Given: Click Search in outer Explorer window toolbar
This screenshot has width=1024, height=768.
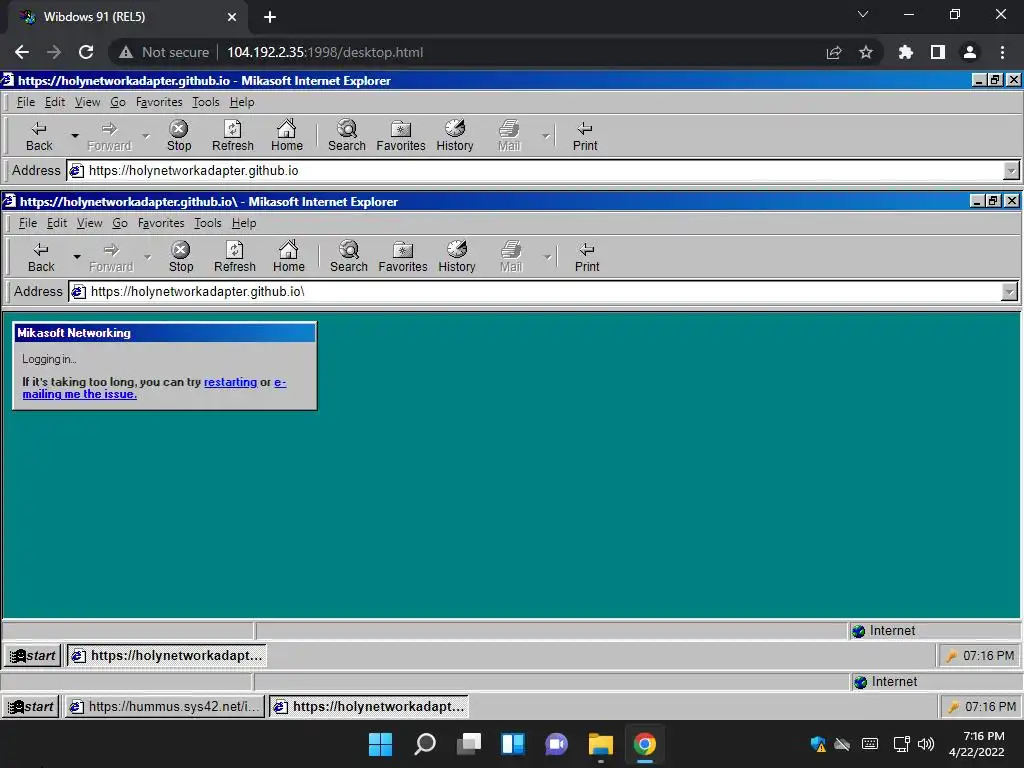Looking at the screenshot, I should 347,136.
